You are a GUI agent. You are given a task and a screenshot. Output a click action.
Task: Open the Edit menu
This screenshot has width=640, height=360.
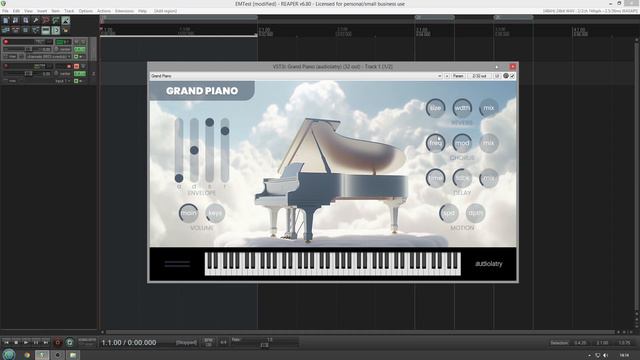[x=16, y=11]
